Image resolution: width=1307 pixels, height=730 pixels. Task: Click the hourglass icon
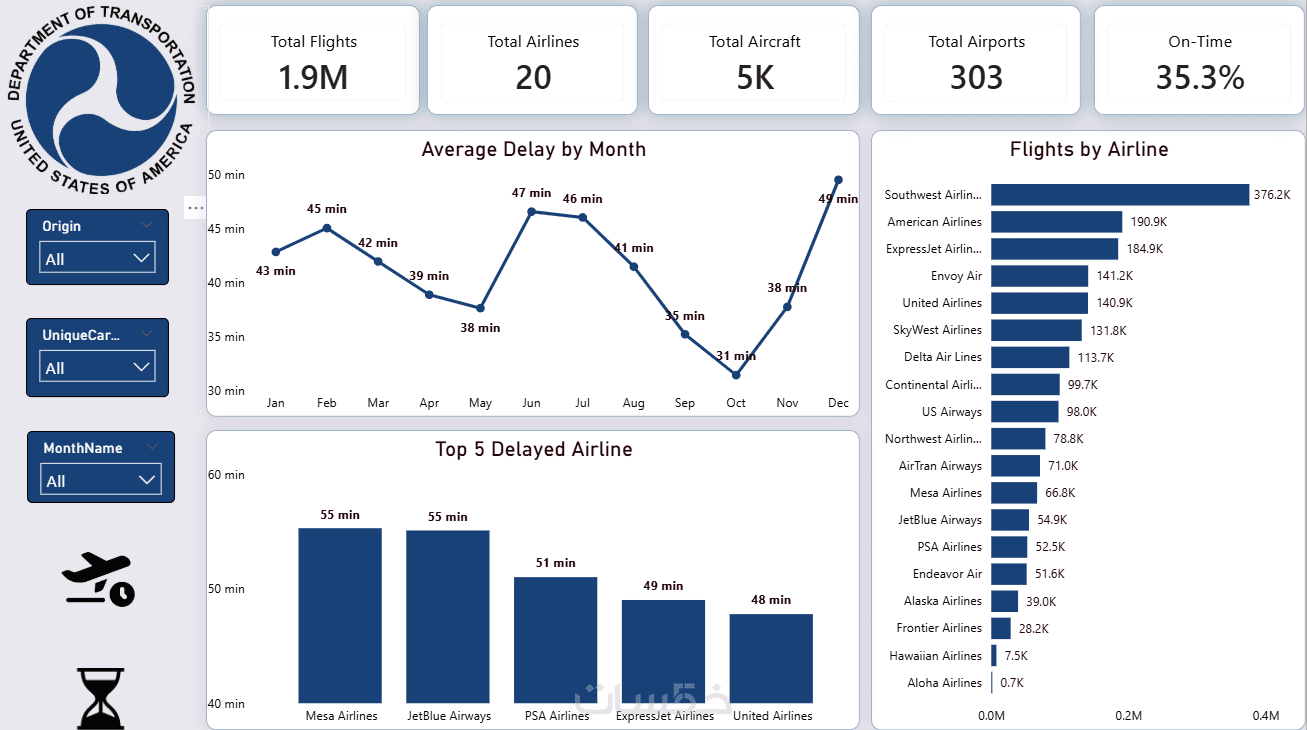[x=101, y=698]
